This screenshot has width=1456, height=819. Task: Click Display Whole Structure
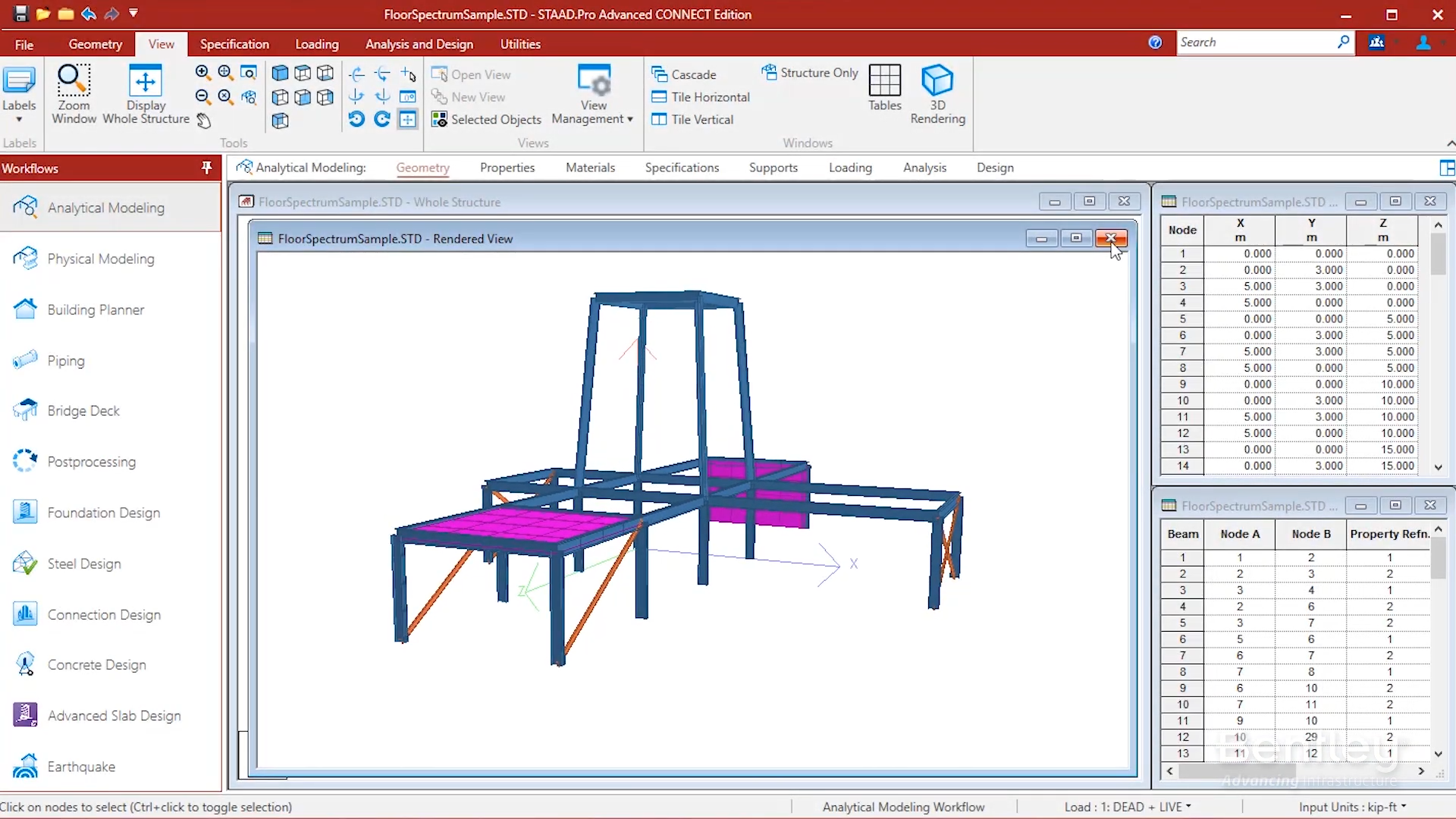coord(146,91)
